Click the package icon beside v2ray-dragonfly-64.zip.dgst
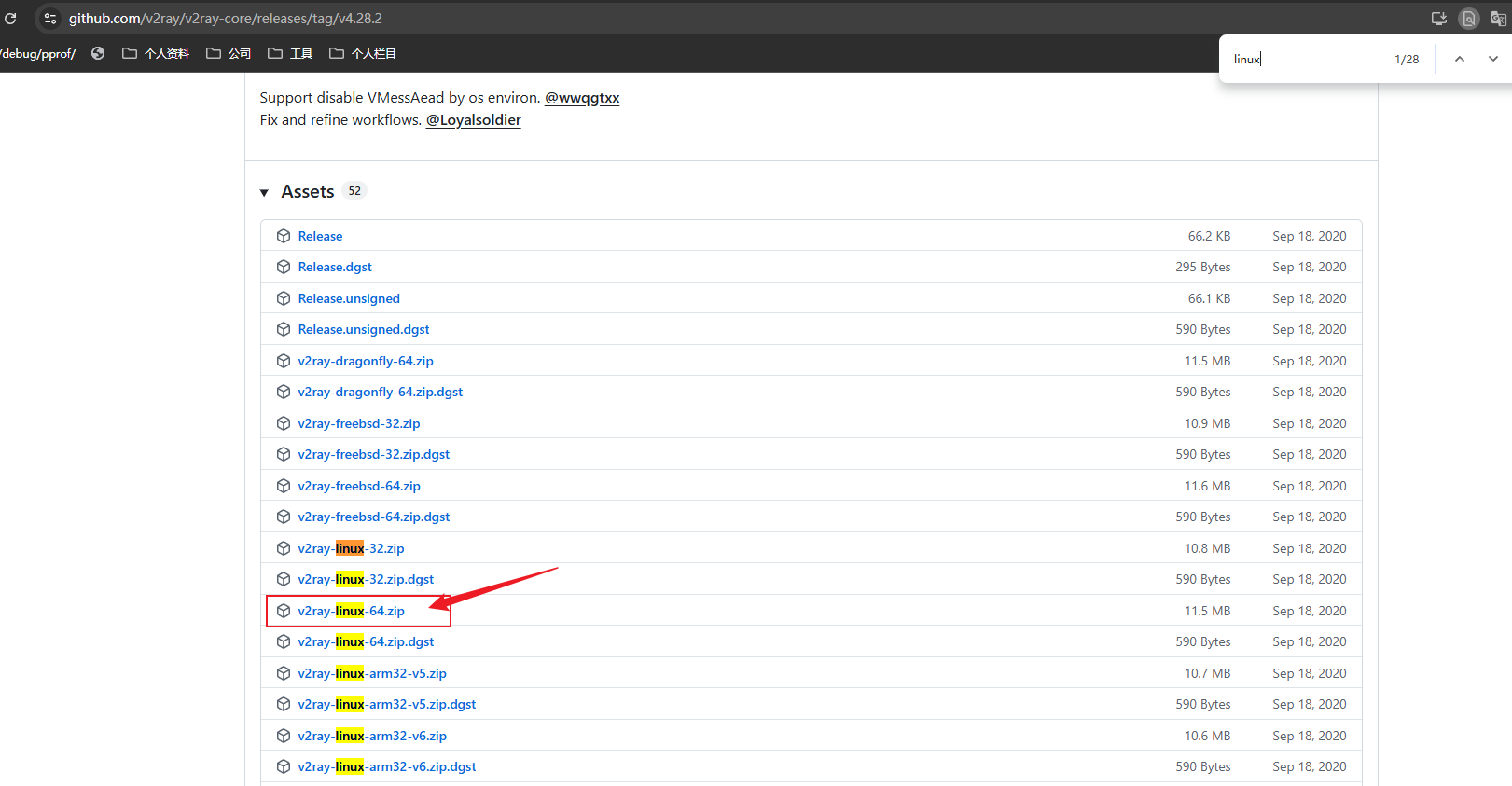Screen dimensions: 1512x786 pos(284,392)
